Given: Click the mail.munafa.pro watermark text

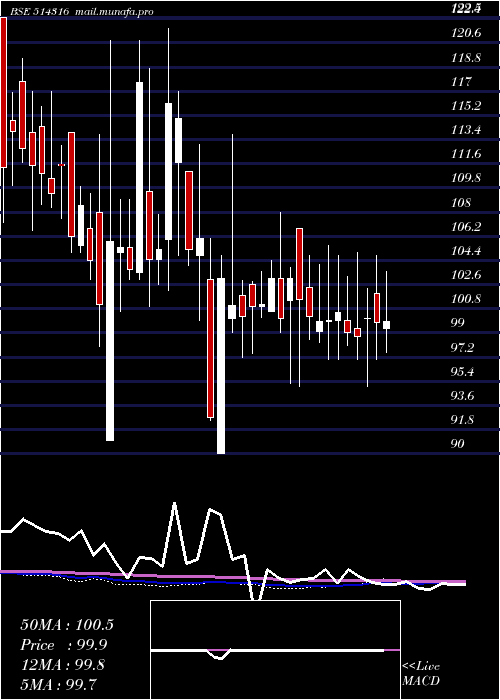Looking at the screenshot, I should (x=113, y=12).
